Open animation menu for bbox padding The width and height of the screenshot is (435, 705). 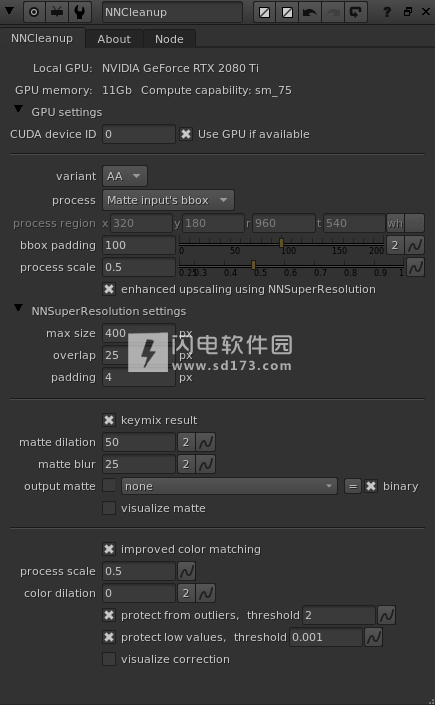(415, 245)
